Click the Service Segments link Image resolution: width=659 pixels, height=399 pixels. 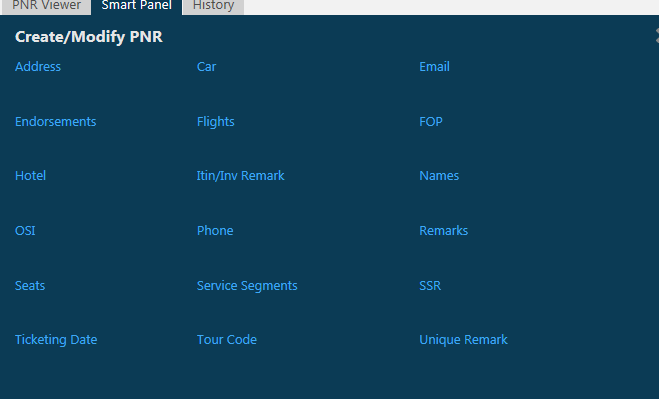click(x=247, y=285)
